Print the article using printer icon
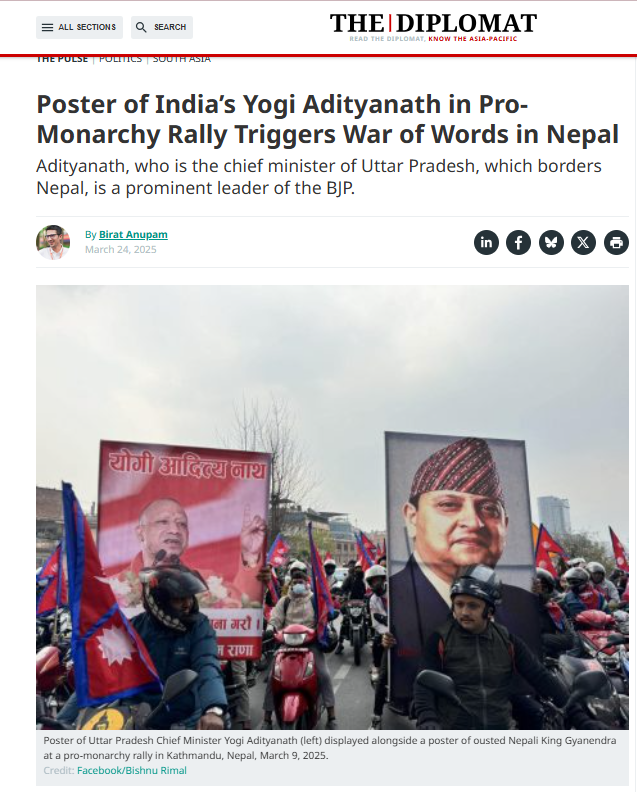Image resolution: width=637 pixels, height=792 pixels. coord(616,242)
